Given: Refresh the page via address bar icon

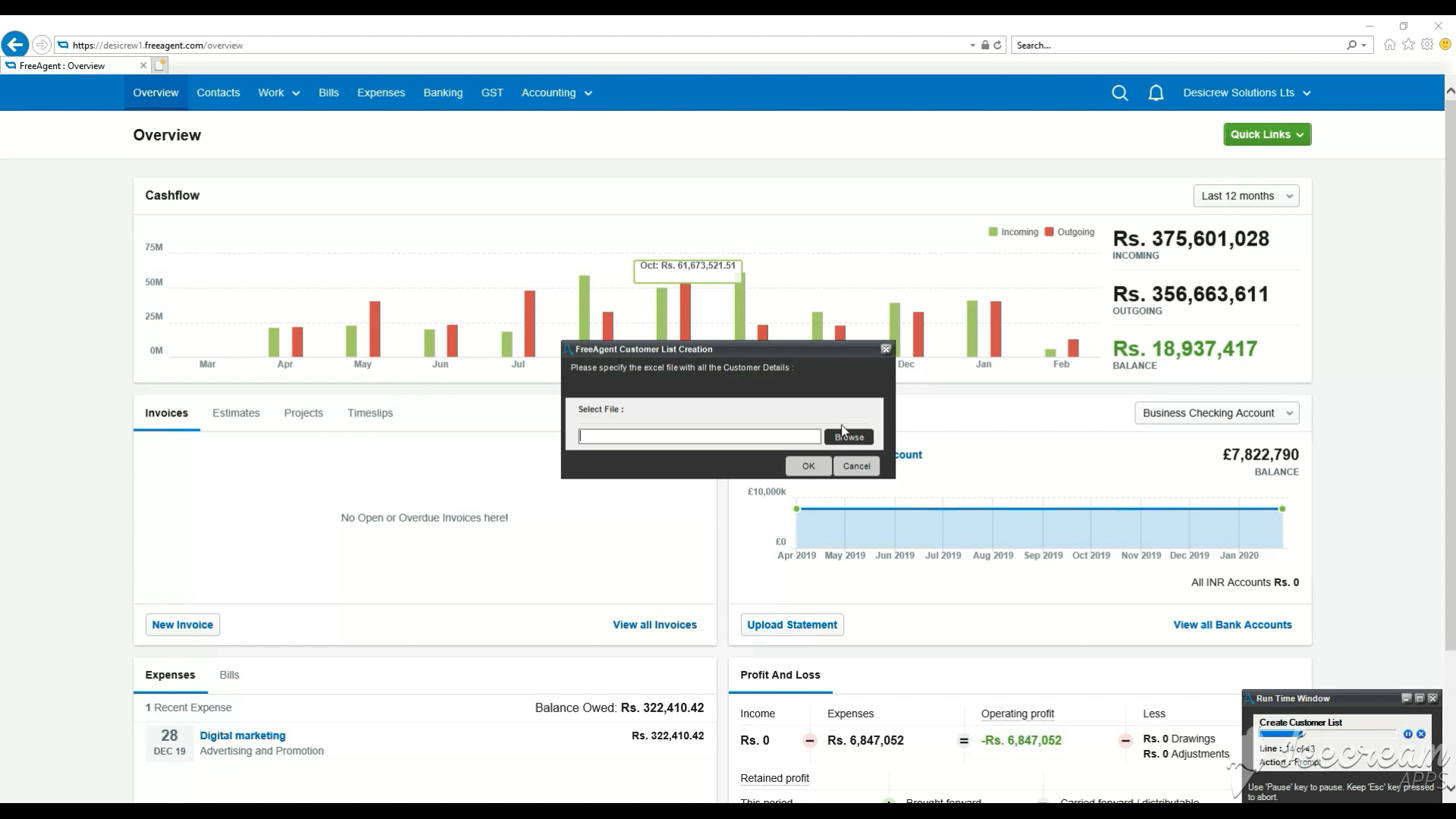Looking at the screenshot, I should pos(998,45).
